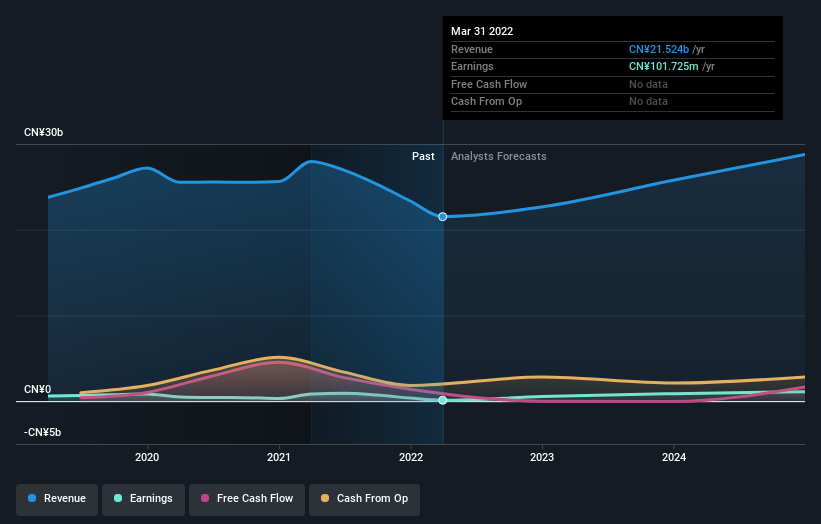The width and height of the screenshot is (821, 524).
Task: Click the tooltip 'Cash From Op' row label
Action: 486,102
